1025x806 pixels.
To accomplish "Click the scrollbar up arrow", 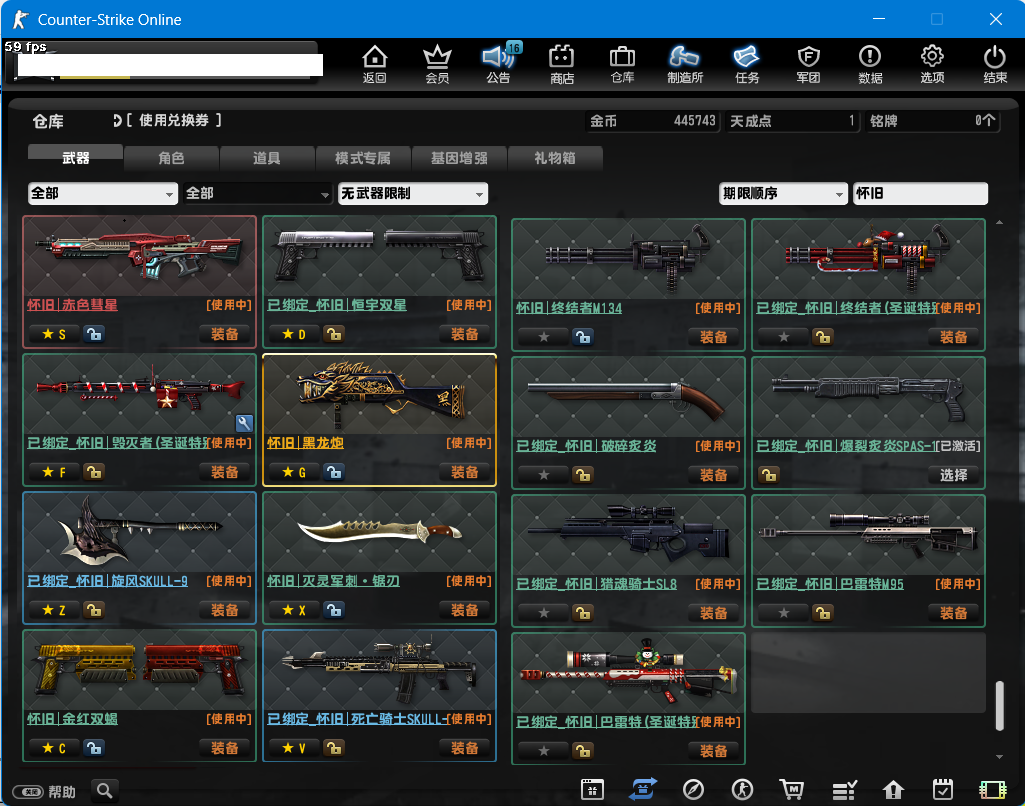I will [x=1000, y=223].
